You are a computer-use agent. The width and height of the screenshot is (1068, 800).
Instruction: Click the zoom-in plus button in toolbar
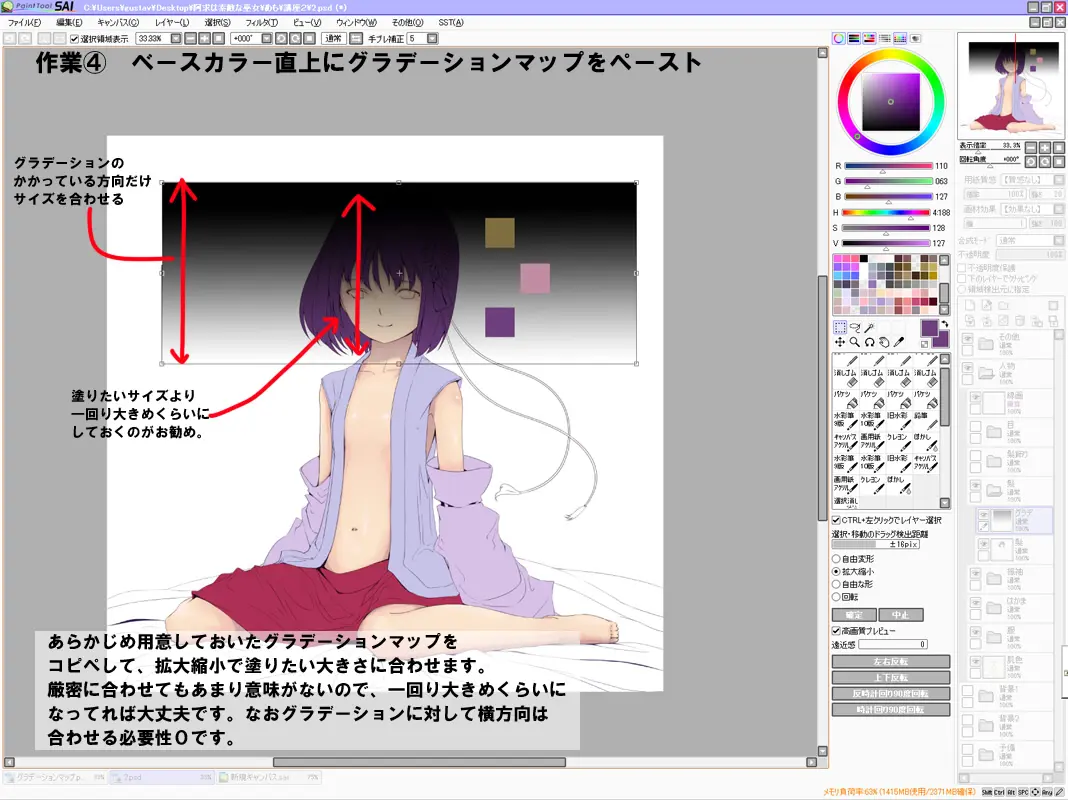pos(204,39)
